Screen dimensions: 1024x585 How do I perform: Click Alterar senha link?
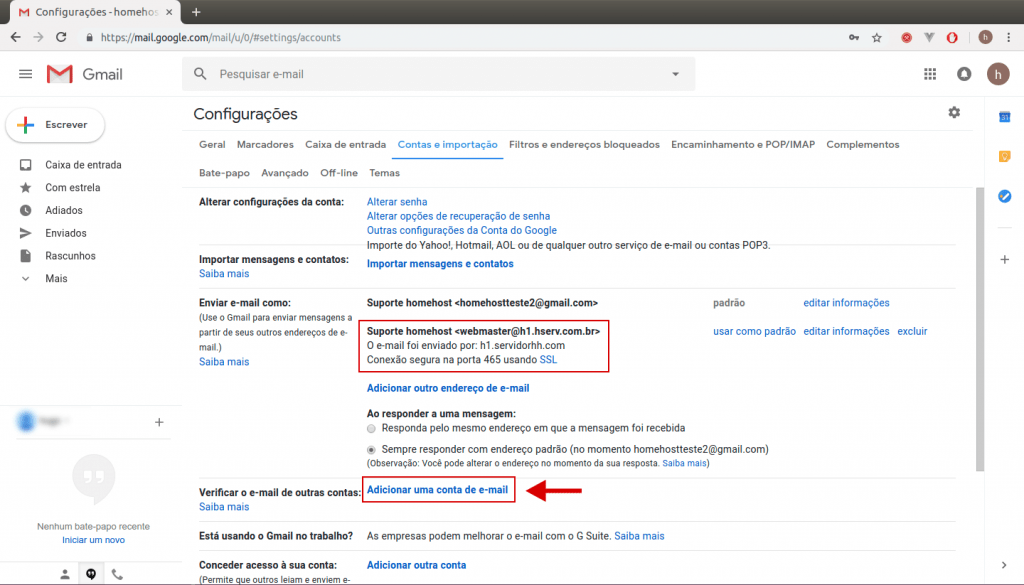click(x=397, y=202)
